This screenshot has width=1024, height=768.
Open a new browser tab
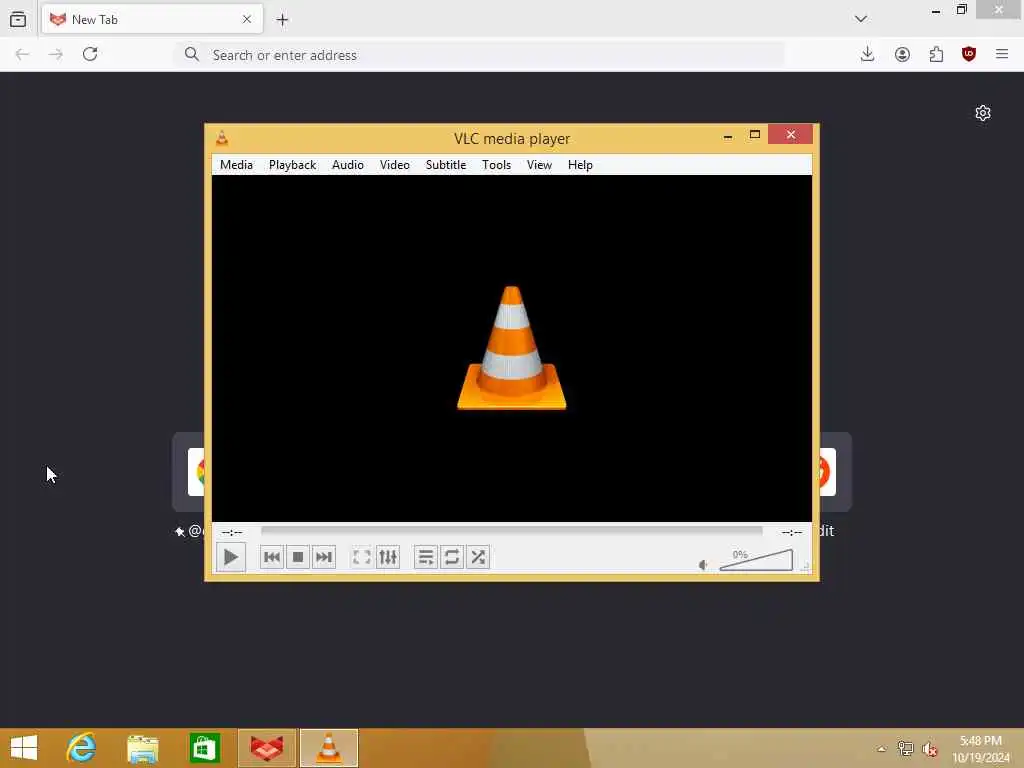pos(282,20)
